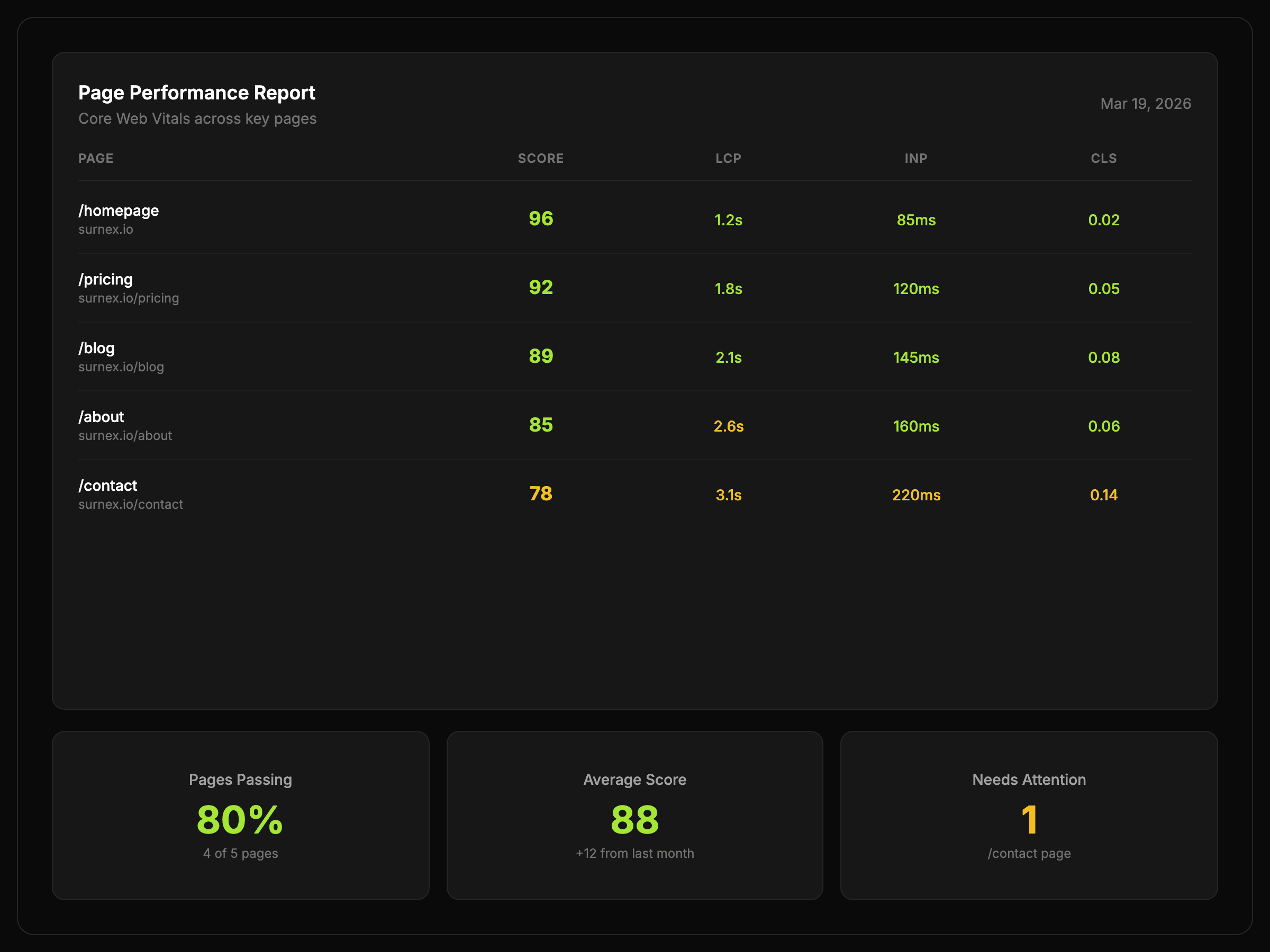
Task: Click the 0.14 CLS value
Action: click(1103, 495)
